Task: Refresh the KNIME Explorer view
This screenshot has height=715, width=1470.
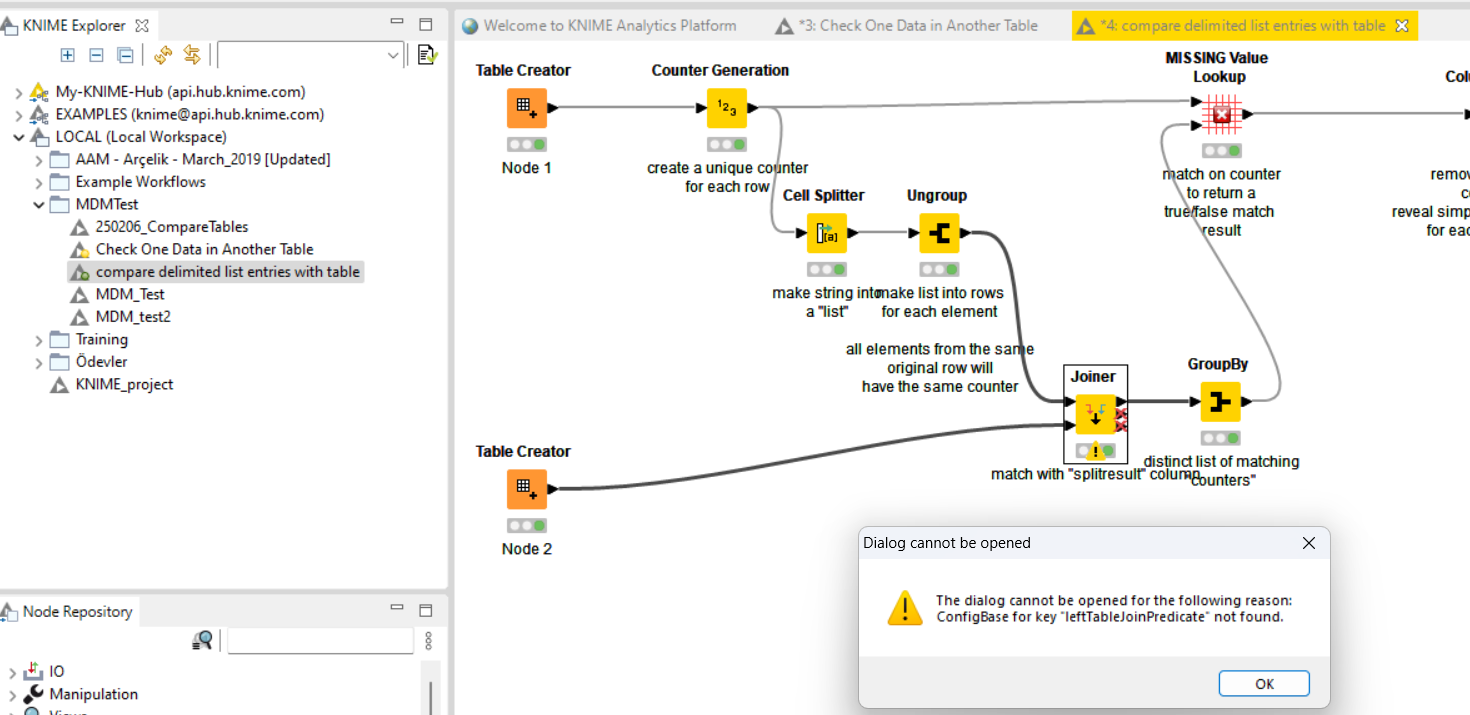Action: (x=163, y=55)
